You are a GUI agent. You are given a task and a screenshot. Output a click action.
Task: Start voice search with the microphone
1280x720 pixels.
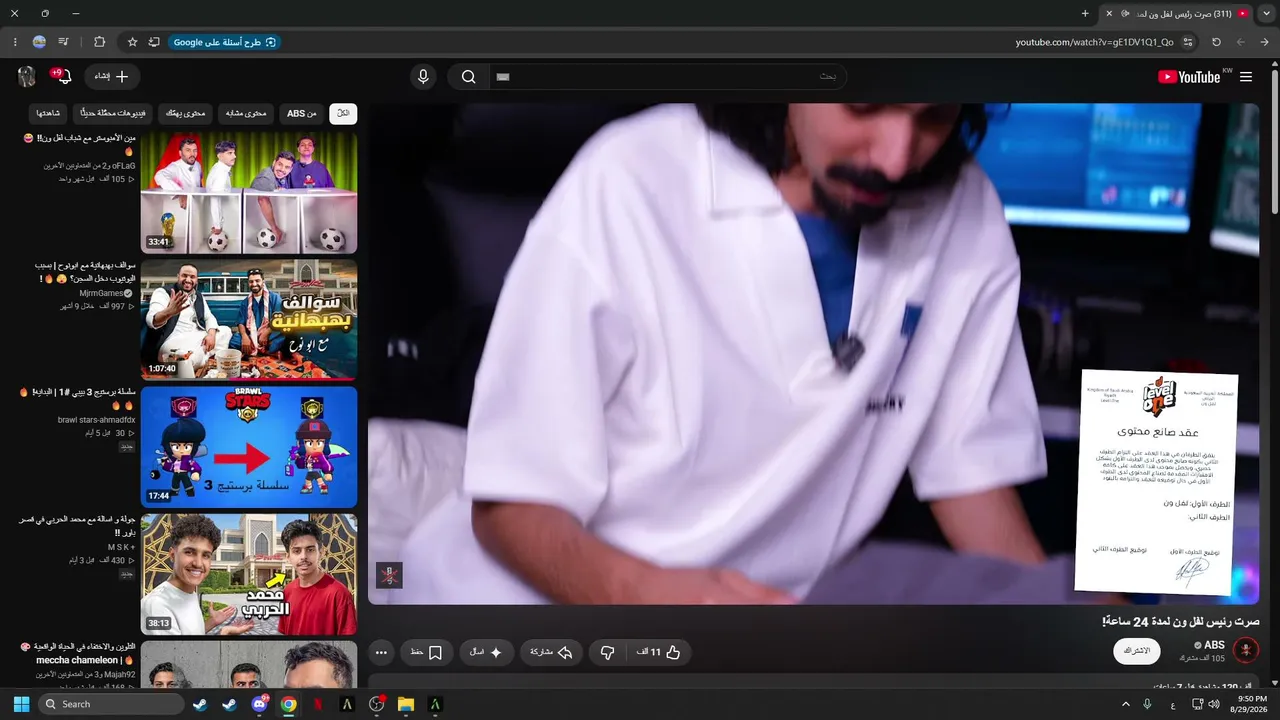(423, 77)
